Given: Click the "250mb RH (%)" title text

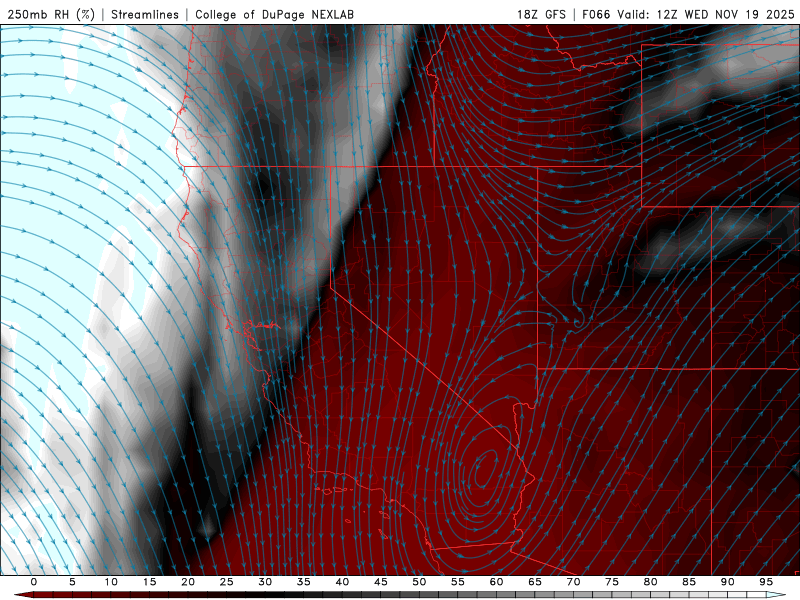Looking at the screenshot, I should coord(51,14).
